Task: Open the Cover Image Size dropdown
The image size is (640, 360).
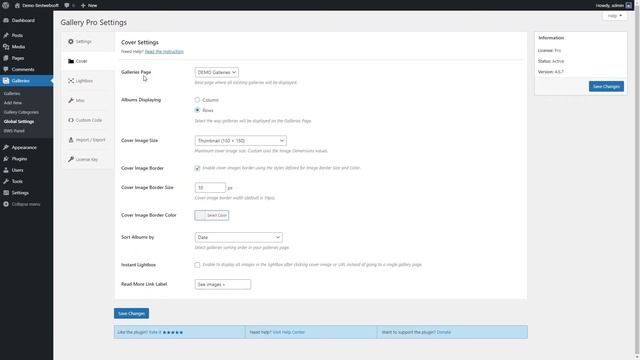Action: pos(241,141)
